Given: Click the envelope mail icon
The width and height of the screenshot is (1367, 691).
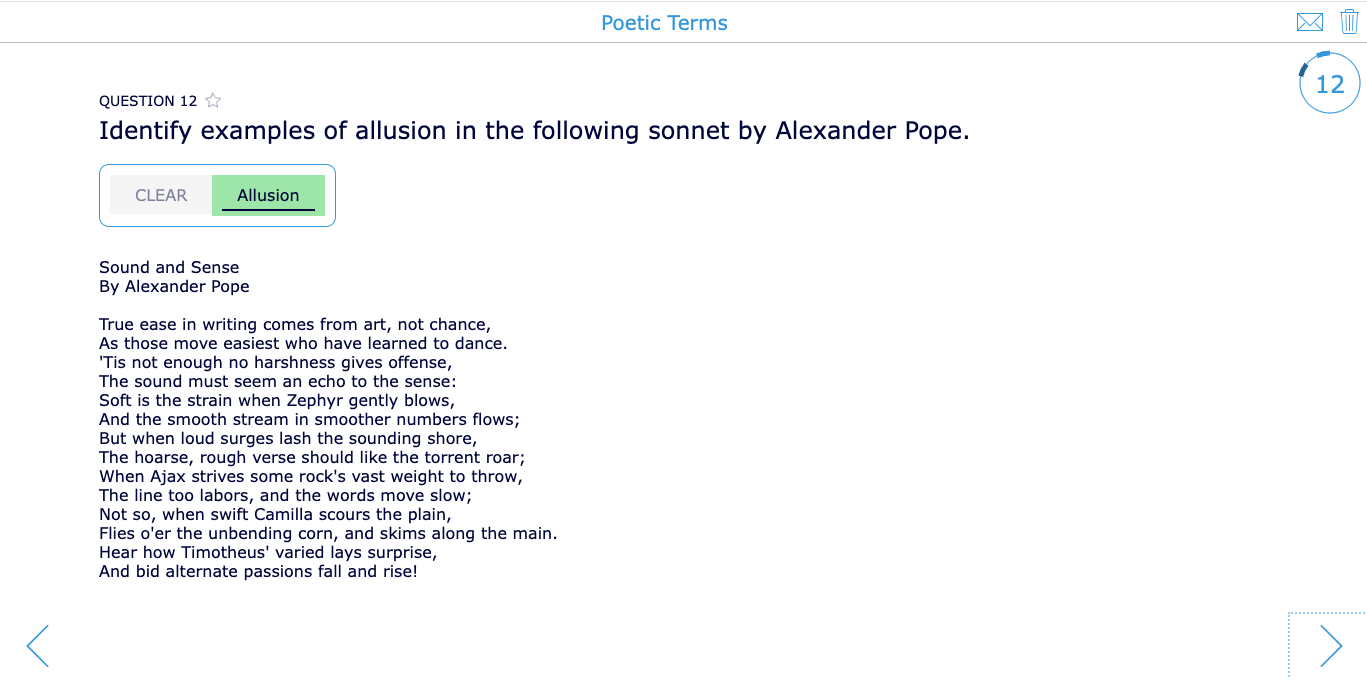Looking at the screenshot, I should (1309, 22).
